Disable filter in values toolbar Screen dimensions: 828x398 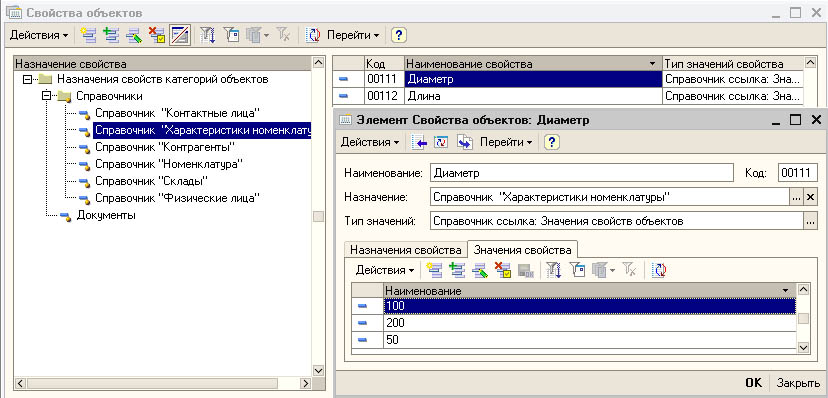(x=628, y=270)
